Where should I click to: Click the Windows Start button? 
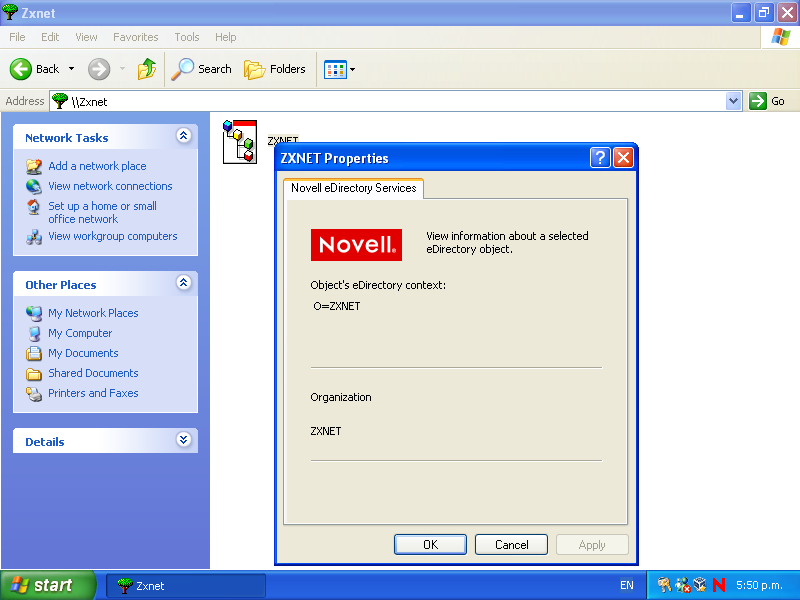[x=48, y=585]
